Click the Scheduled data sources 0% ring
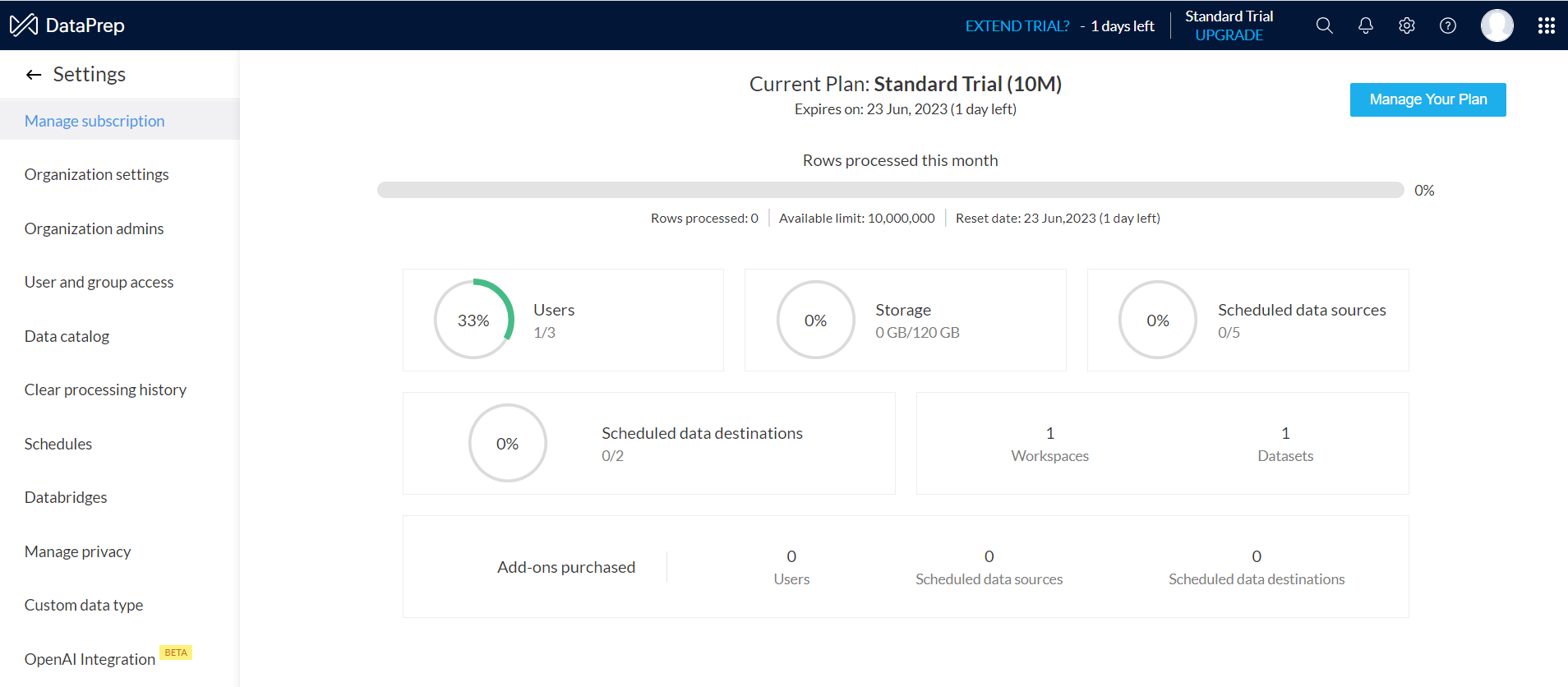The width and height of the screenshot is (1568, 687). 1158,320
